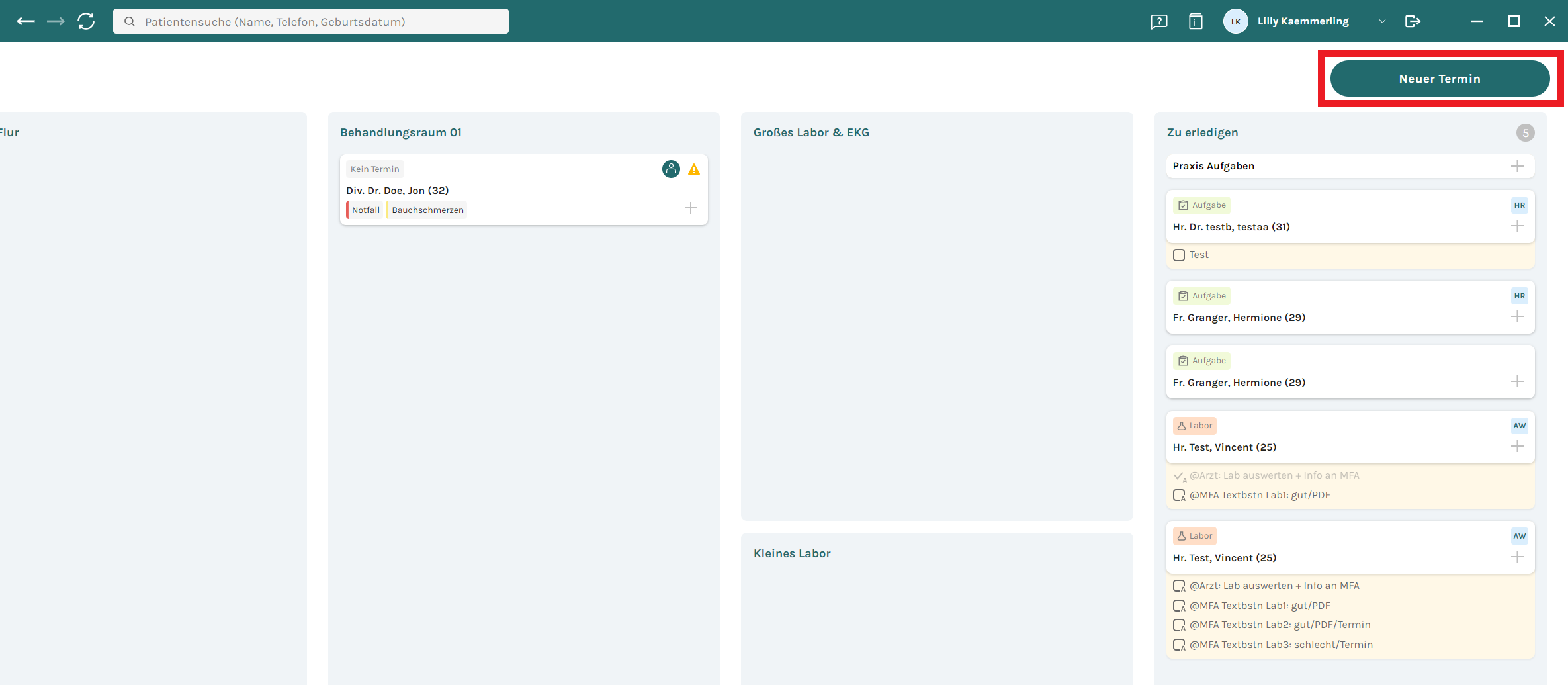Click the Neuer Termin button
This screenshot has height=685, width=1568.
(x=1440, y=79)
